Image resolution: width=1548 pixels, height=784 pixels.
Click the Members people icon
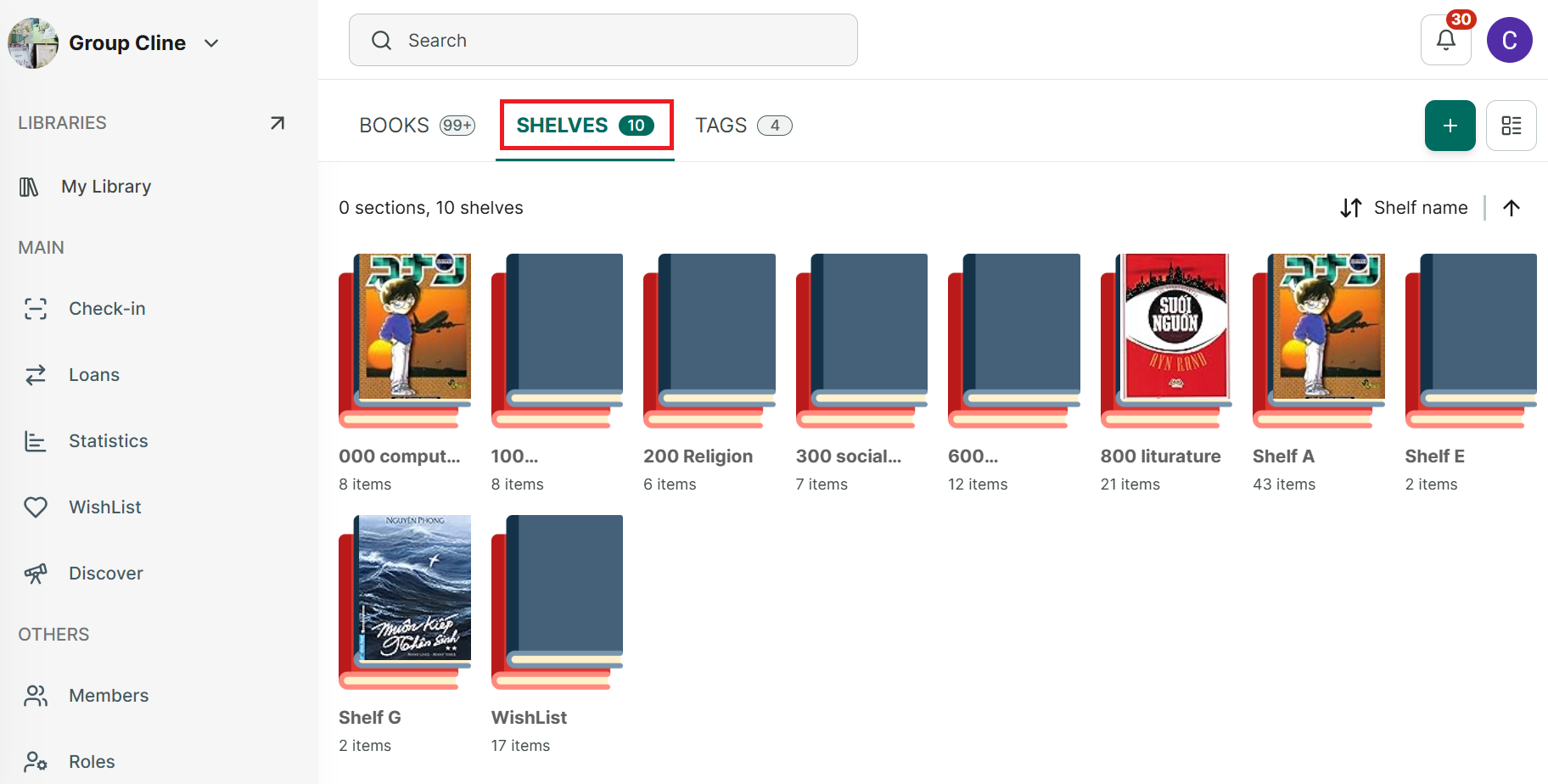click(36, 696)
